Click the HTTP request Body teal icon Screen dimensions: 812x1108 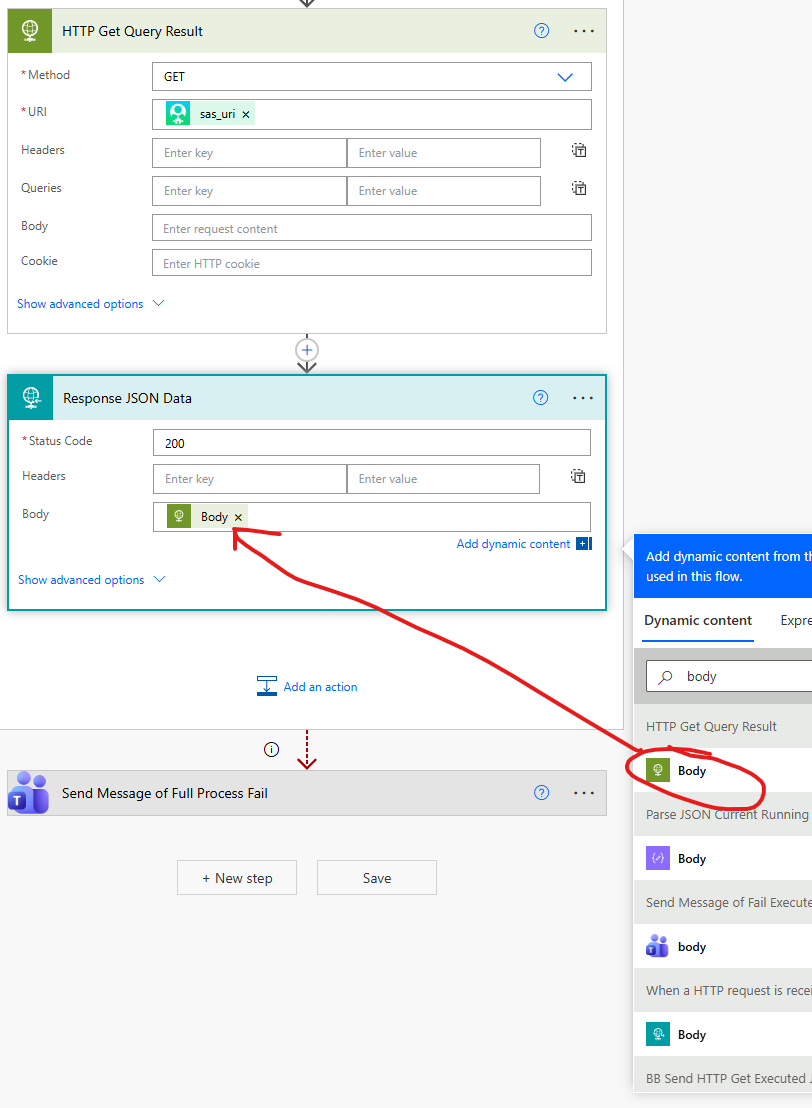(658, 1034)
